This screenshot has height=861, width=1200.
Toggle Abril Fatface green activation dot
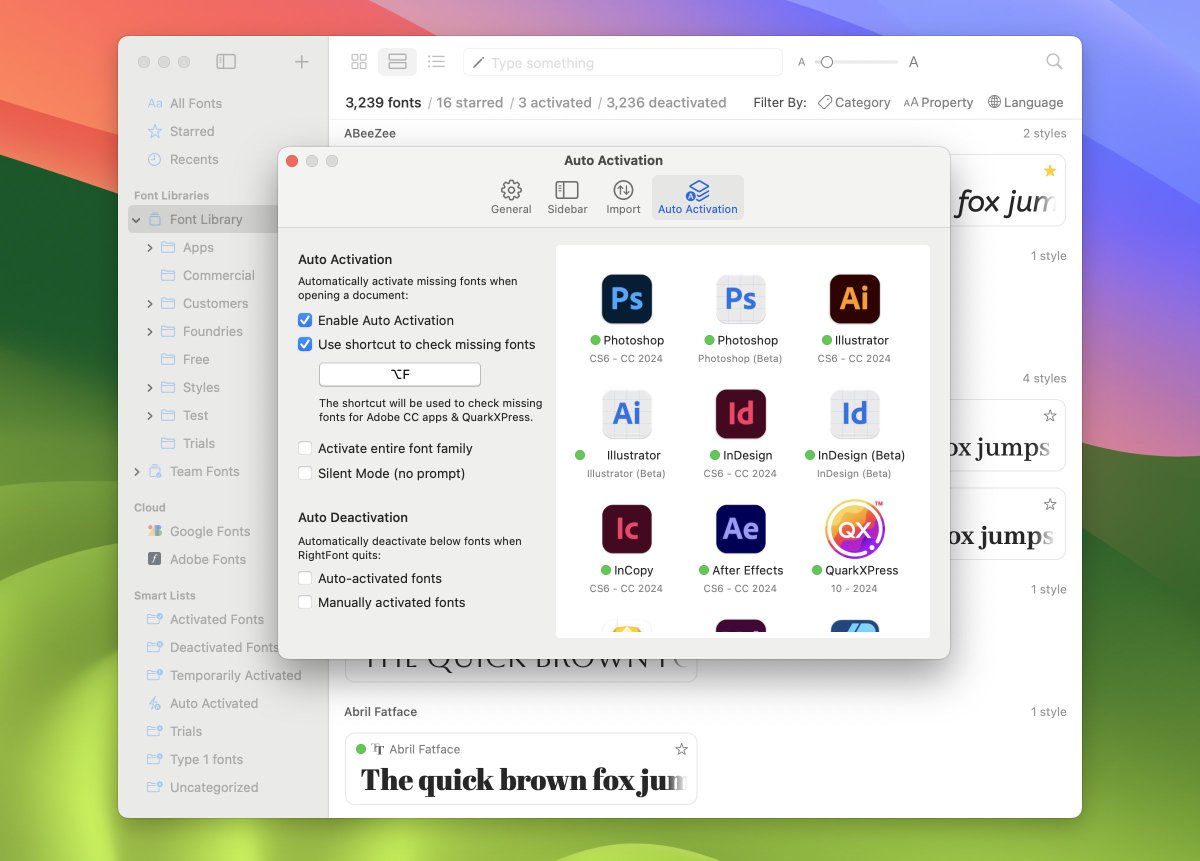coord(361,749)
